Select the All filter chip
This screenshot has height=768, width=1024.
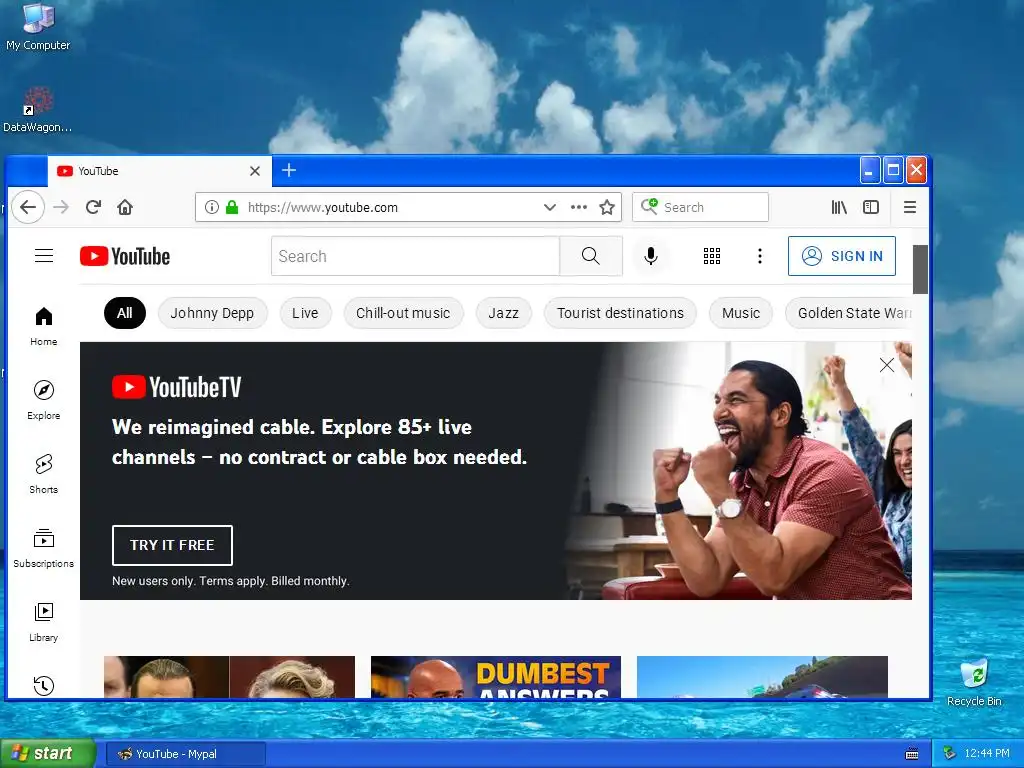tap(125, 313)
